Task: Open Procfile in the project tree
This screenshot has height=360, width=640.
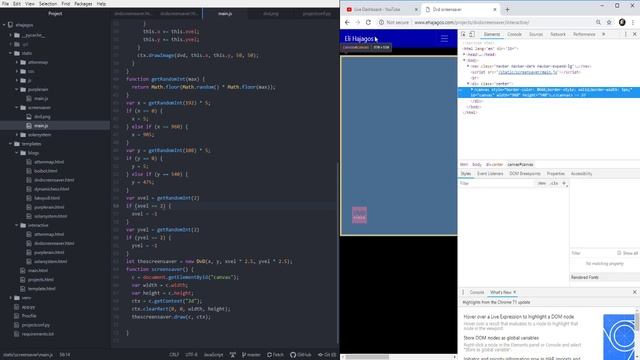Action: 29,316
